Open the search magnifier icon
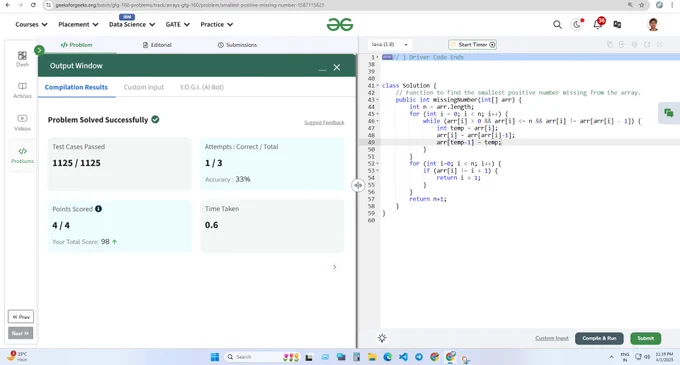 point(557,25)
